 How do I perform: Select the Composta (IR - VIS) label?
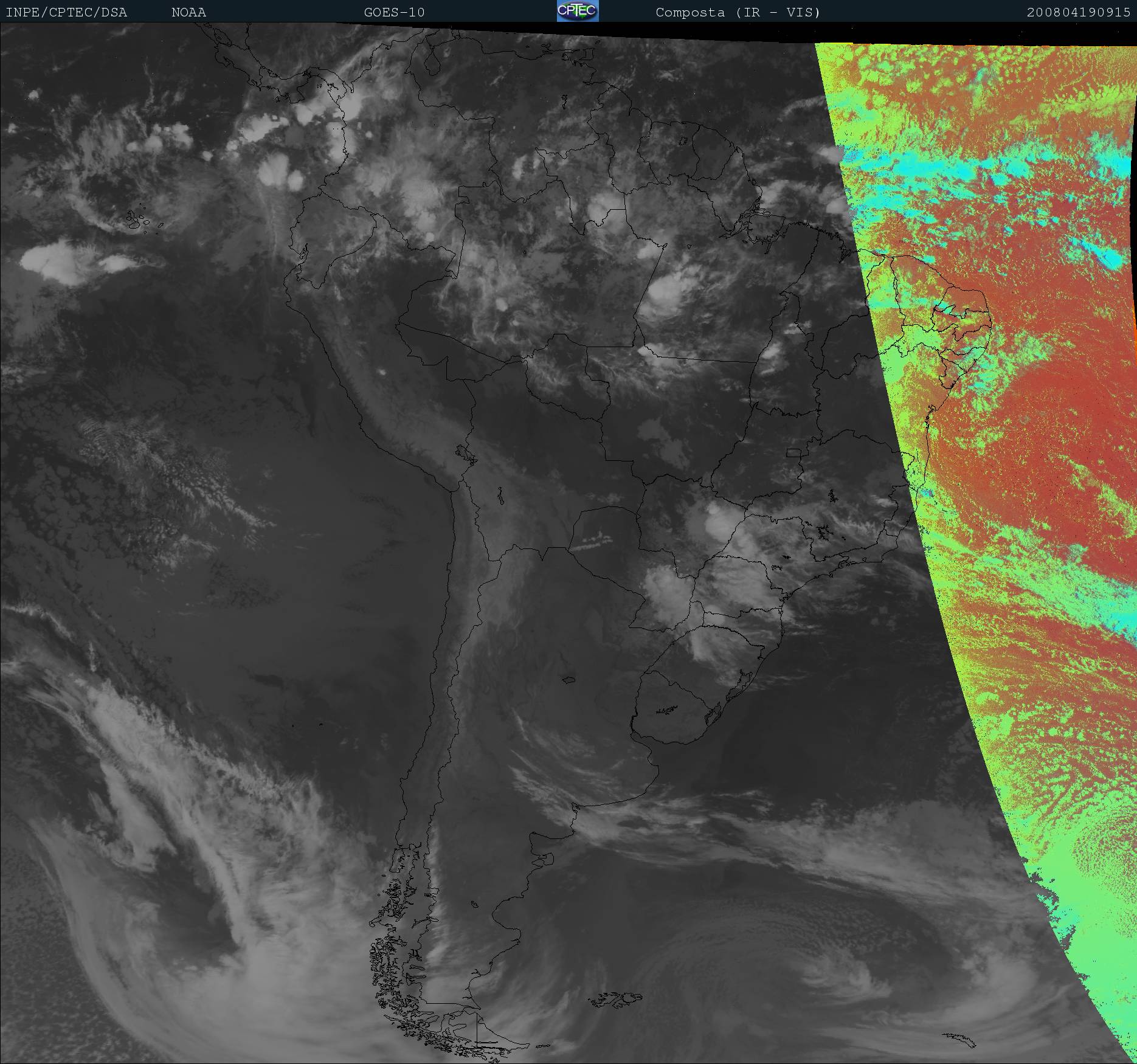coord(738,12)
